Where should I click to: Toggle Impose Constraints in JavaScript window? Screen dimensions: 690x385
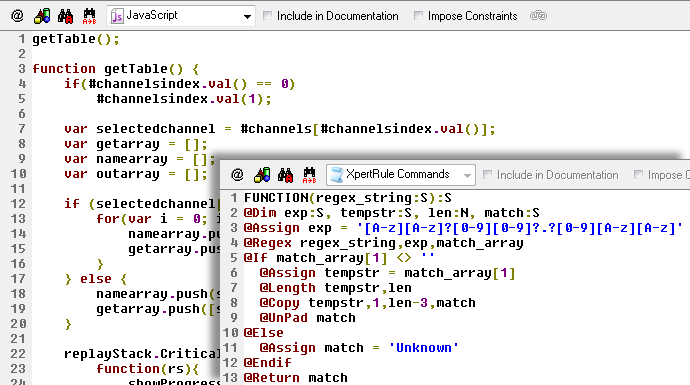pyautogui.click(x=418, y=16)
